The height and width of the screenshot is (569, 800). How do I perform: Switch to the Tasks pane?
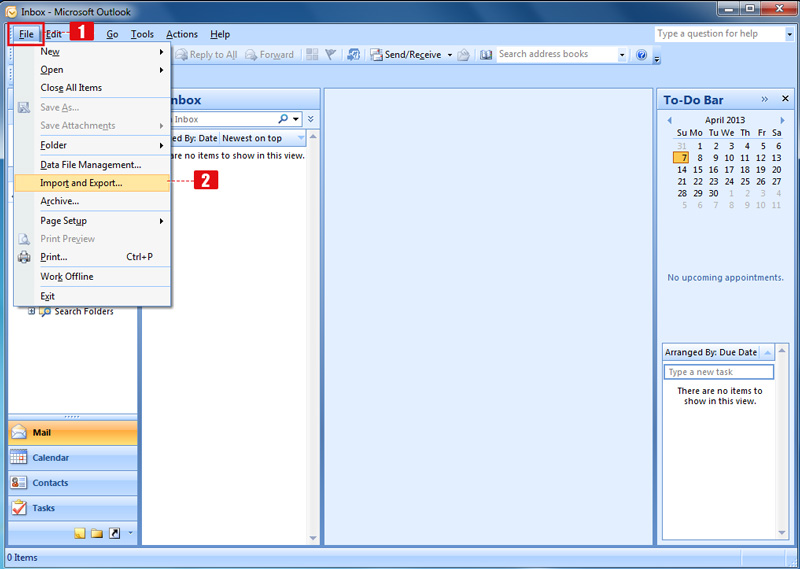(x=72, y=508)
